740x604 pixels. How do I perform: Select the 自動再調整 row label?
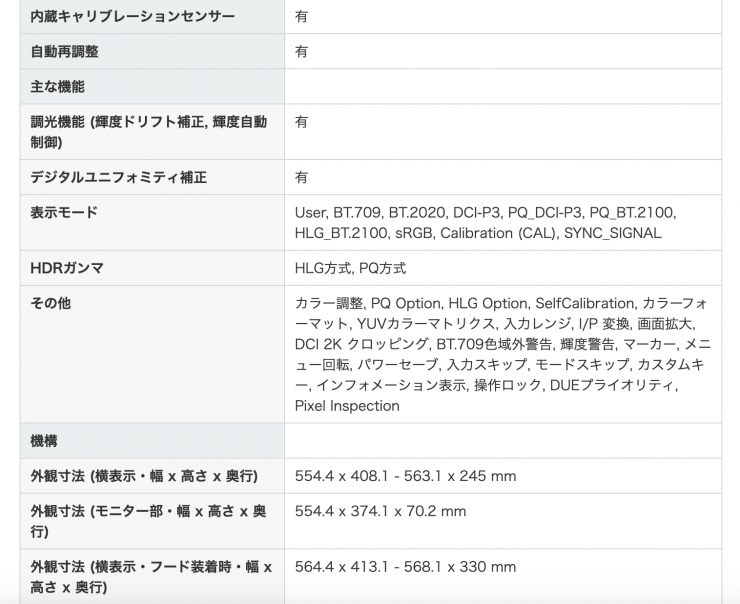65,52
